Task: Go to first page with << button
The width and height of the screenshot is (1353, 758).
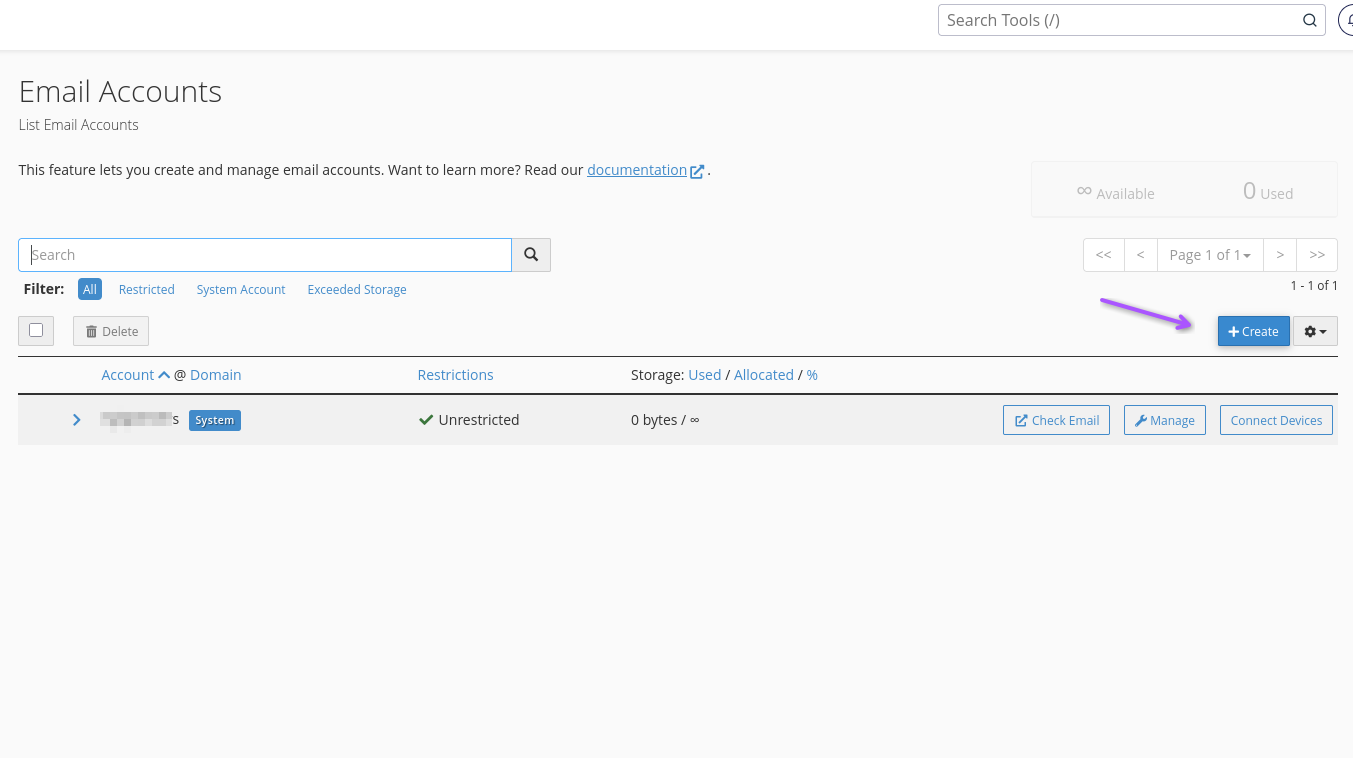Action: 1103,255
